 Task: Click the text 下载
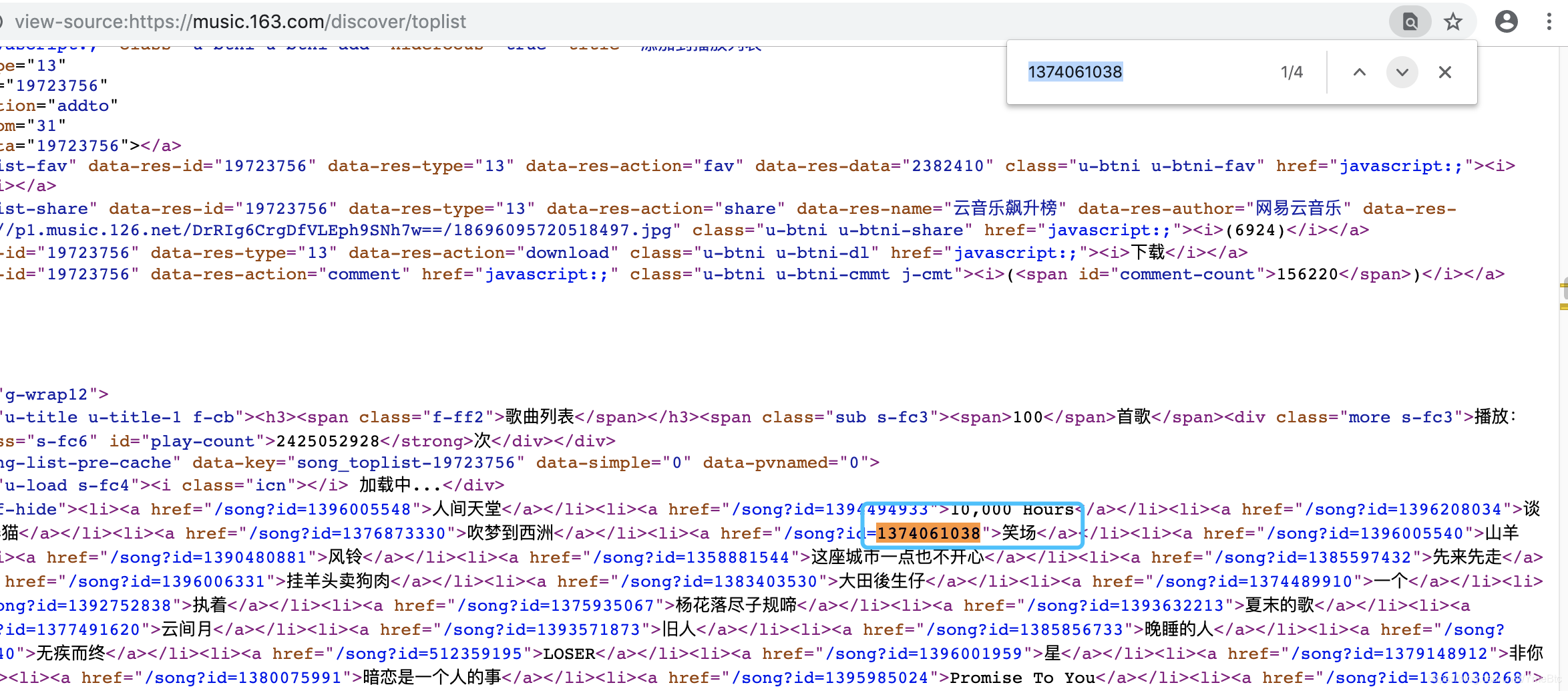[x=1147, y=253]
